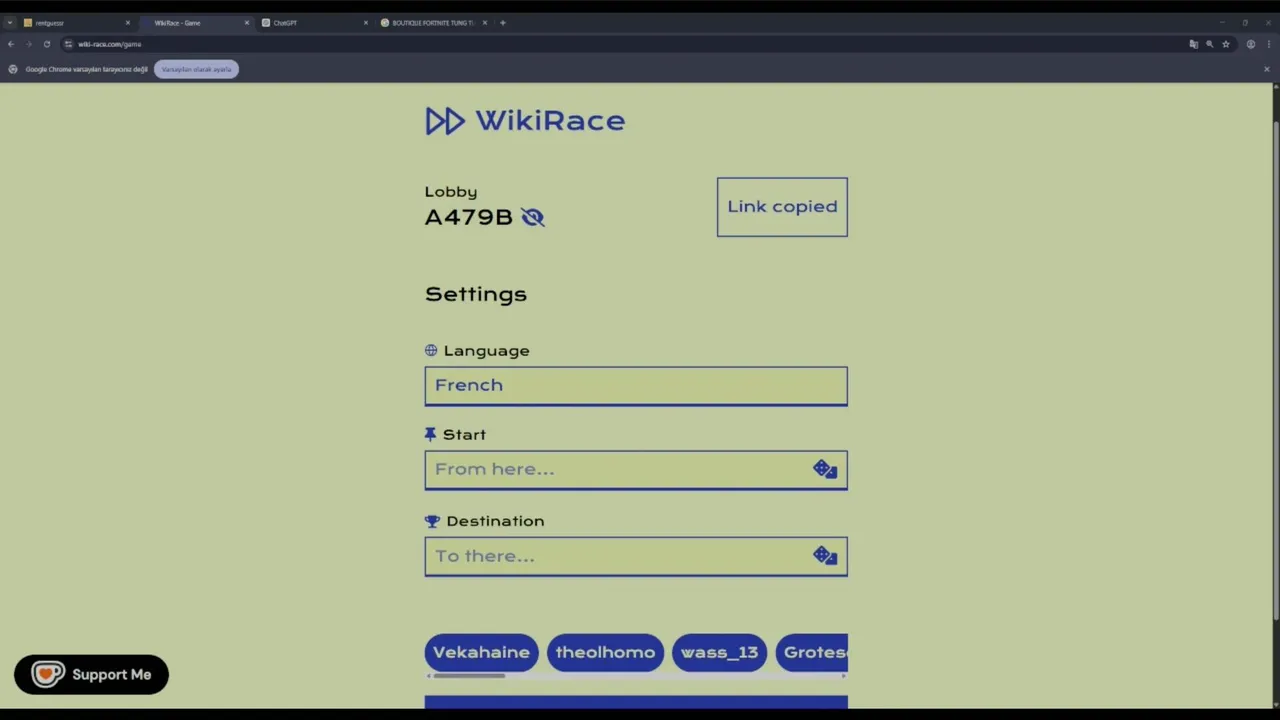Viewport: 1280px width, 720px height.
Task: Open the translate page icon
Action: point(1193,44)
